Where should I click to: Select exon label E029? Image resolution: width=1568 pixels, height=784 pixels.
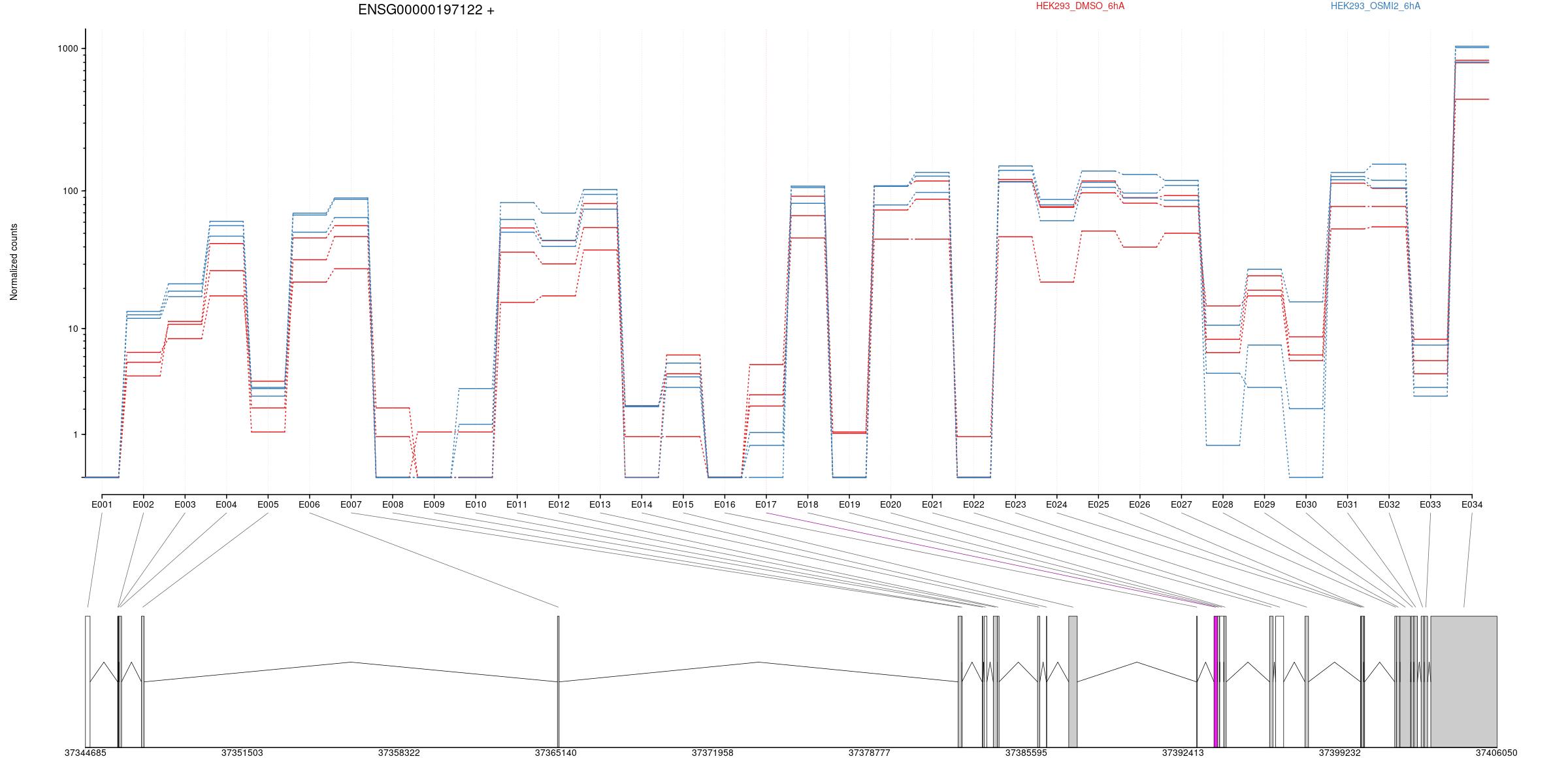(x=1264, y=504)
